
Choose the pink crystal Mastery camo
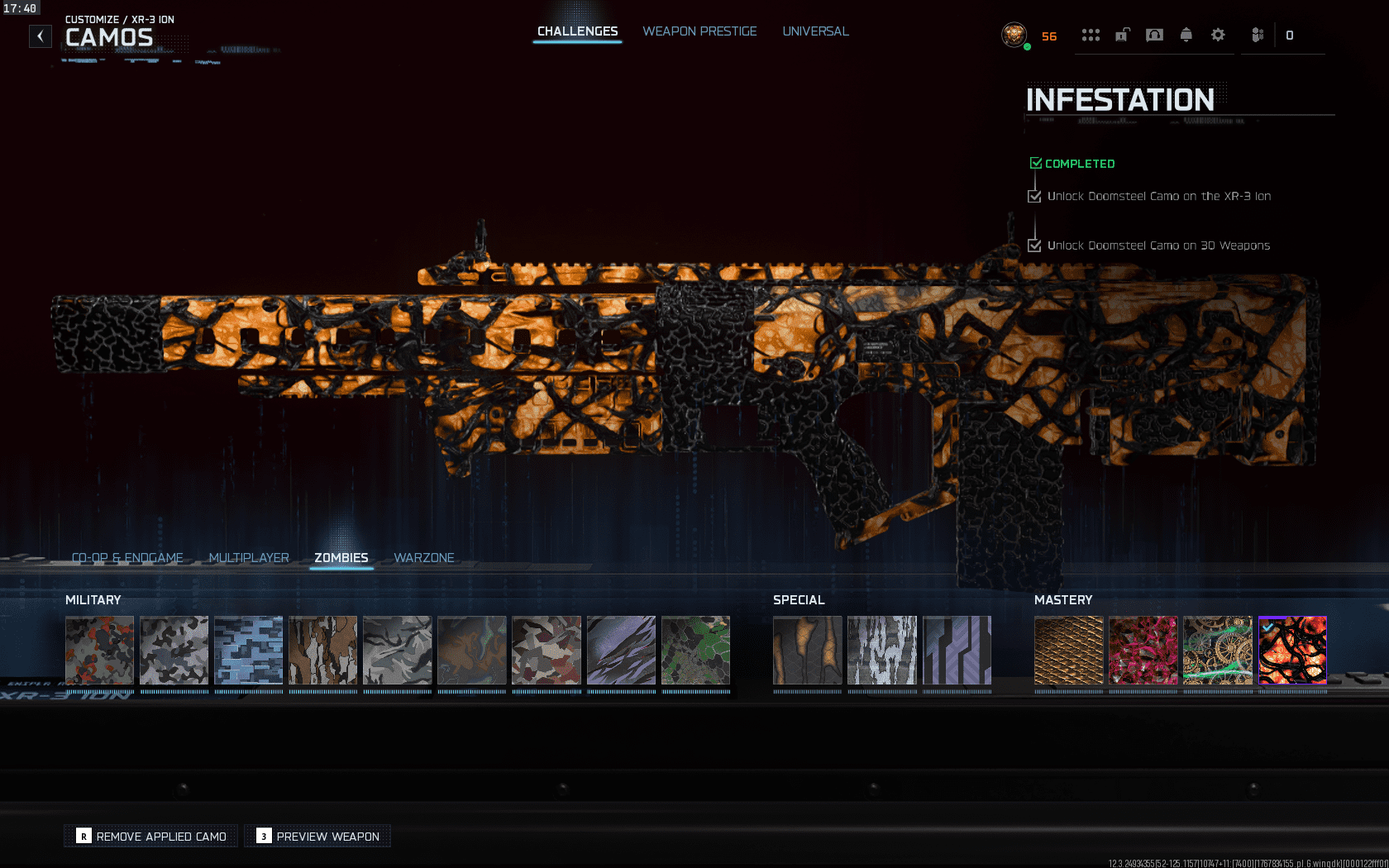(x=1143, y=650)
